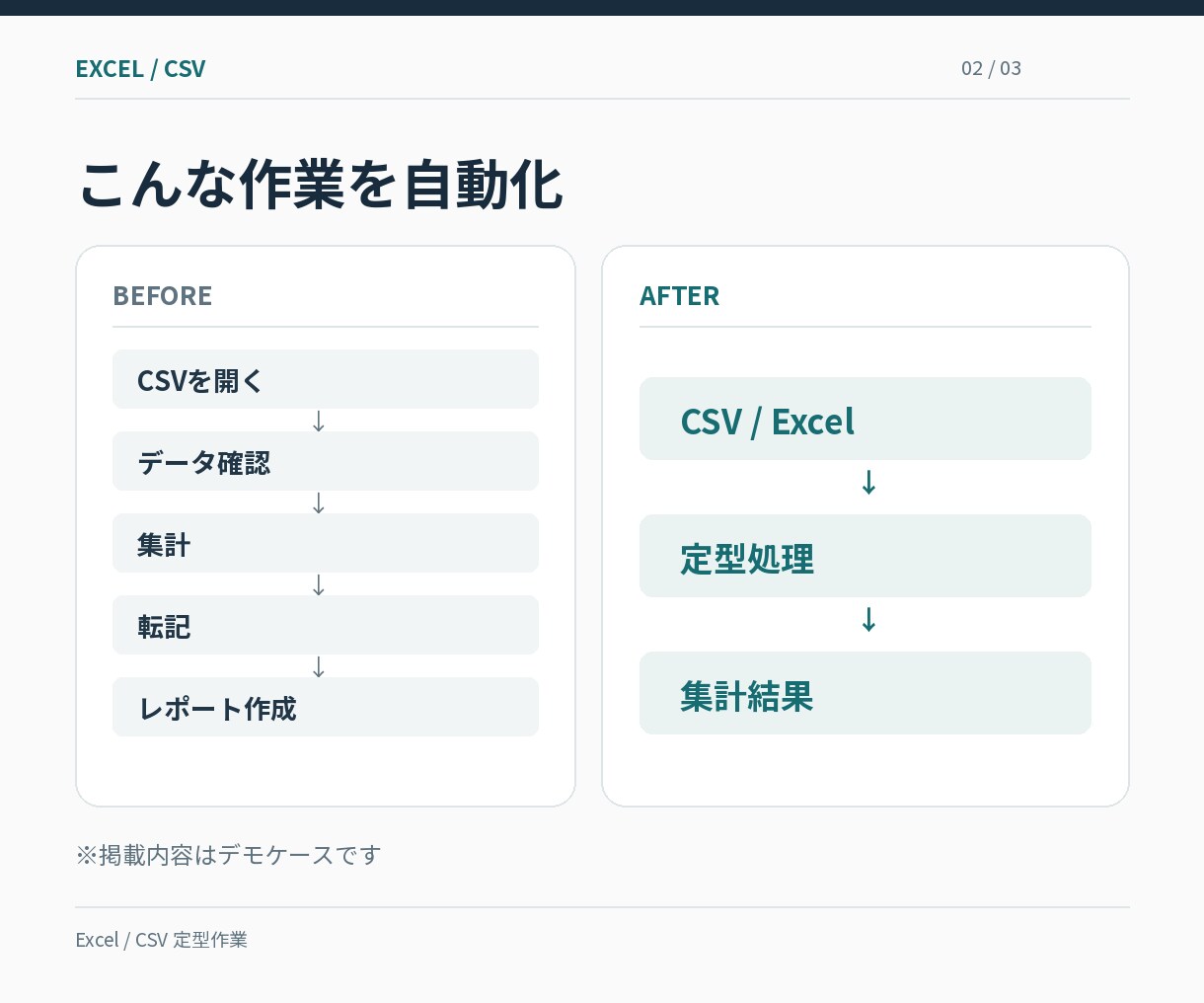Click the BEFORE panel heading
The width and height of the screenshot is (1204, 1003).
point(163,295)
